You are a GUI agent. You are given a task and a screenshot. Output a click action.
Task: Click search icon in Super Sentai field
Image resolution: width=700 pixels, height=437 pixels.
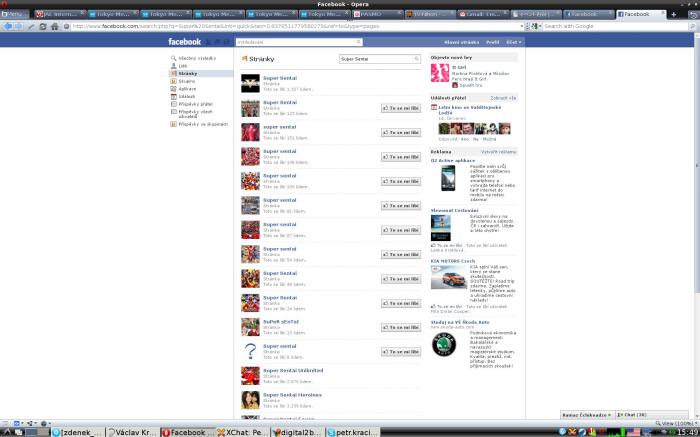[416, 59]
